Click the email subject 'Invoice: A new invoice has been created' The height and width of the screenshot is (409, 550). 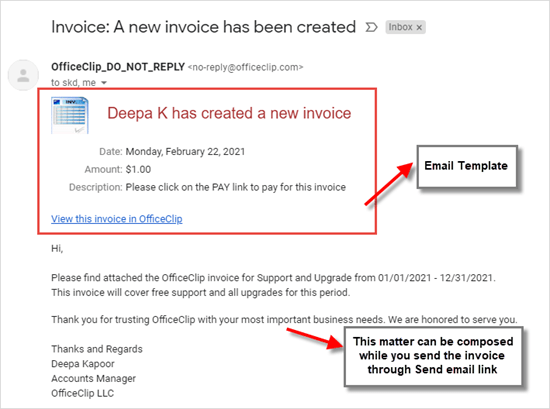pos(203,27)
